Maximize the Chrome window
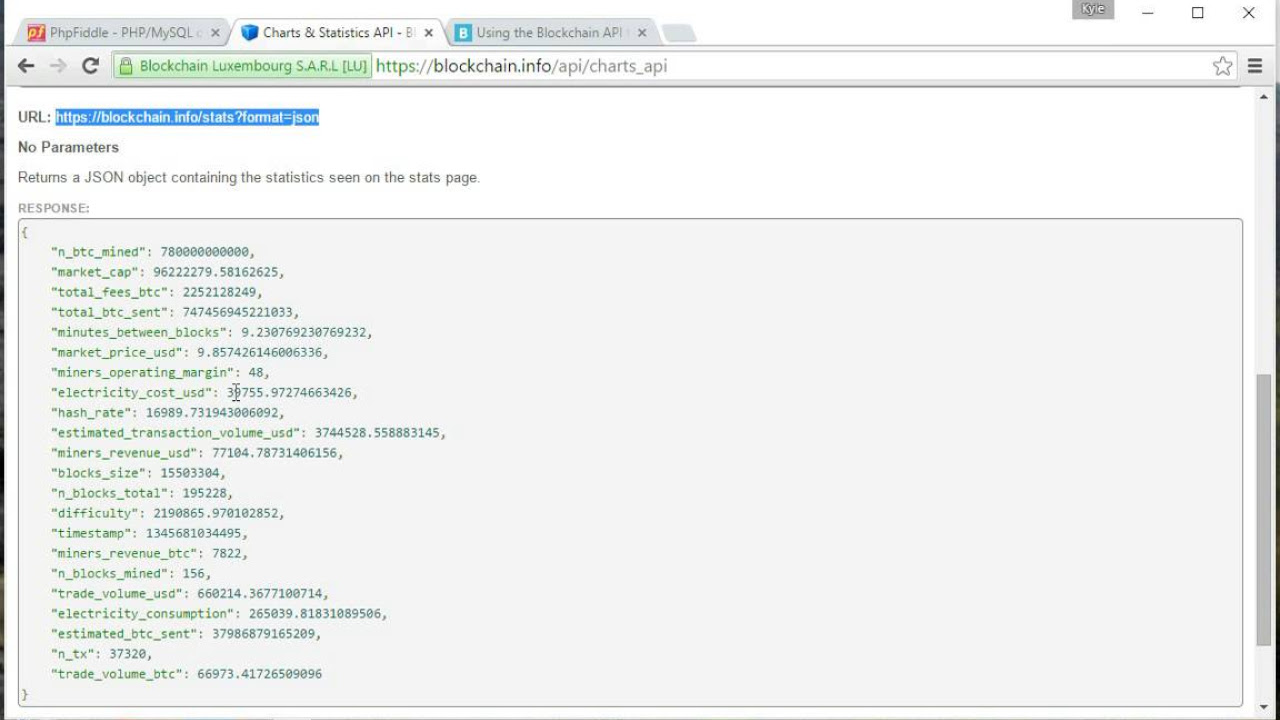This screenshot has width=1280, height=720. [x=1198, y=13]
